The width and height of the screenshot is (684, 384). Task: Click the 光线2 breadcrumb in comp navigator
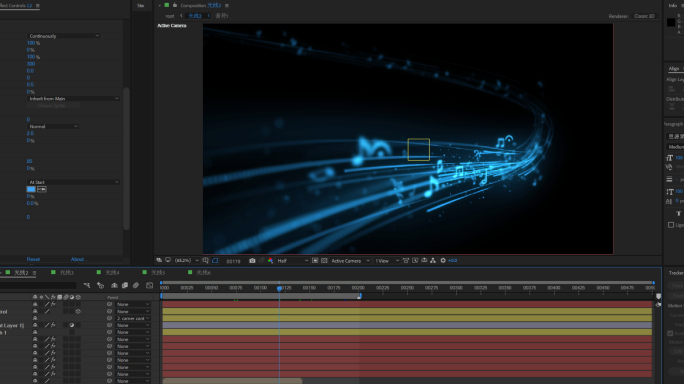tap(195, 16)
